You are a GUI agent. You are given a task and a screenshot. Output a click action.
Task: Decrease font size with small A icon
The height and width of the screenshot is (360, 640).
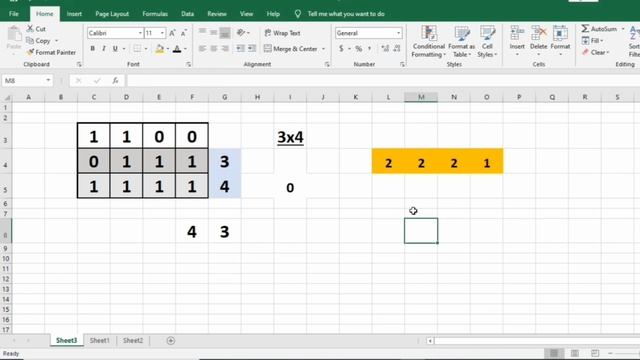click(184, 33)
